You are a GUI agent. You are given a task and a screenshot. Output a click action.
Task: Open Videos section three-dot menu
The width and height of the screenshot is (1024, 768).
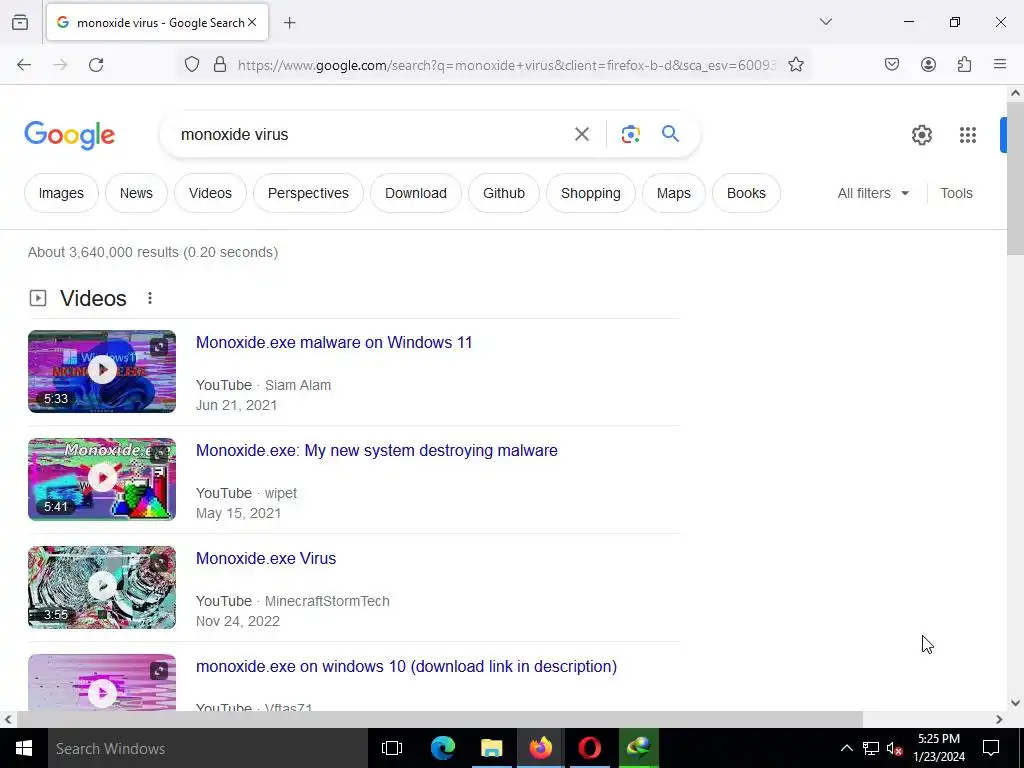pyautogui.click(x=150, y=298)
